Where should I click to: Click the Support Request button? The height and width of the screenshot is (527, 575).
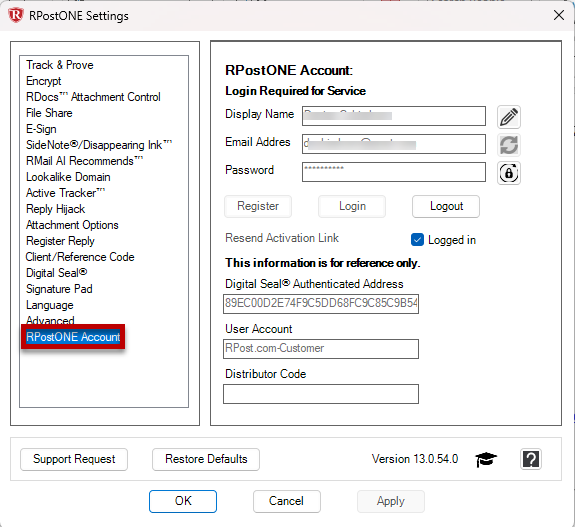[74, 459]
